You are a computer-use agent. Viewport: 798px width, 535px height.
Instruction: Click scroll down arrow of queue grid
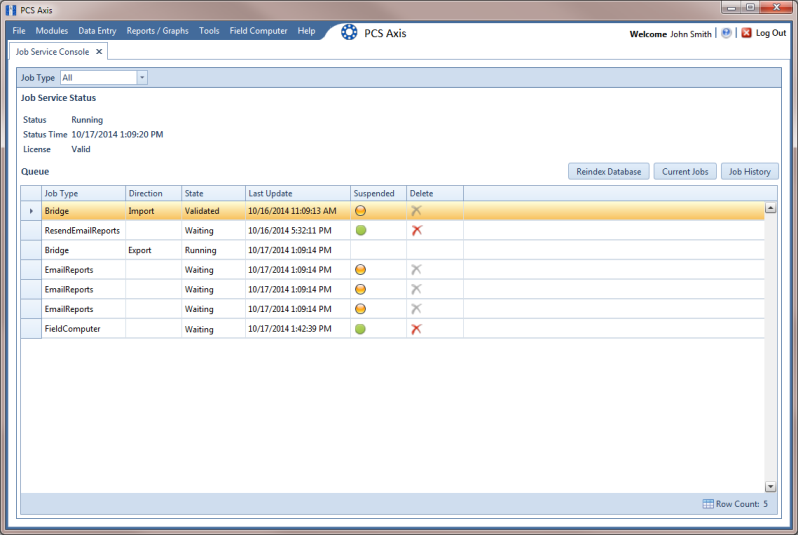click(771, 487)
